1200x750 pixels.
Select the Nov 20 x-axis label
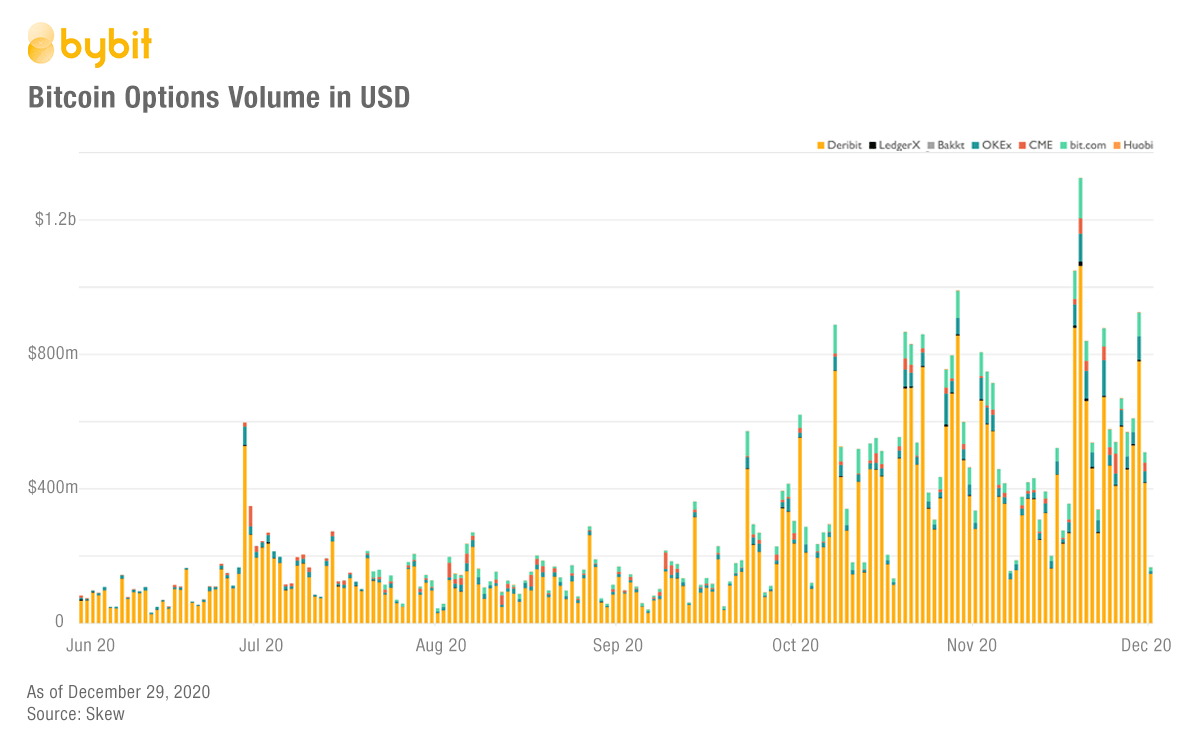972,646
